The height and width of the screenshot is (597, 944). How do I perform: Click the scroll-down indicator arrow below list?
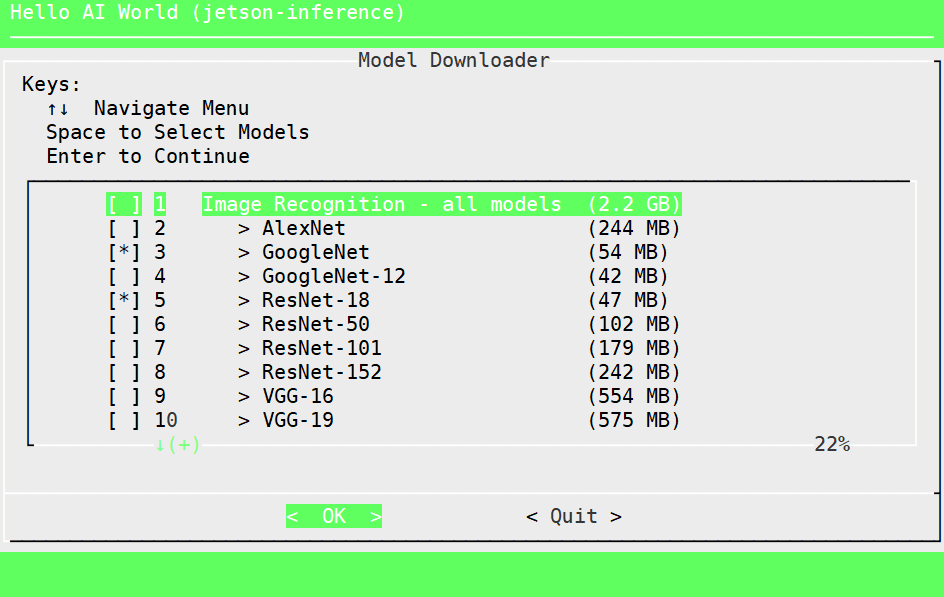click(x=160, y=445)
